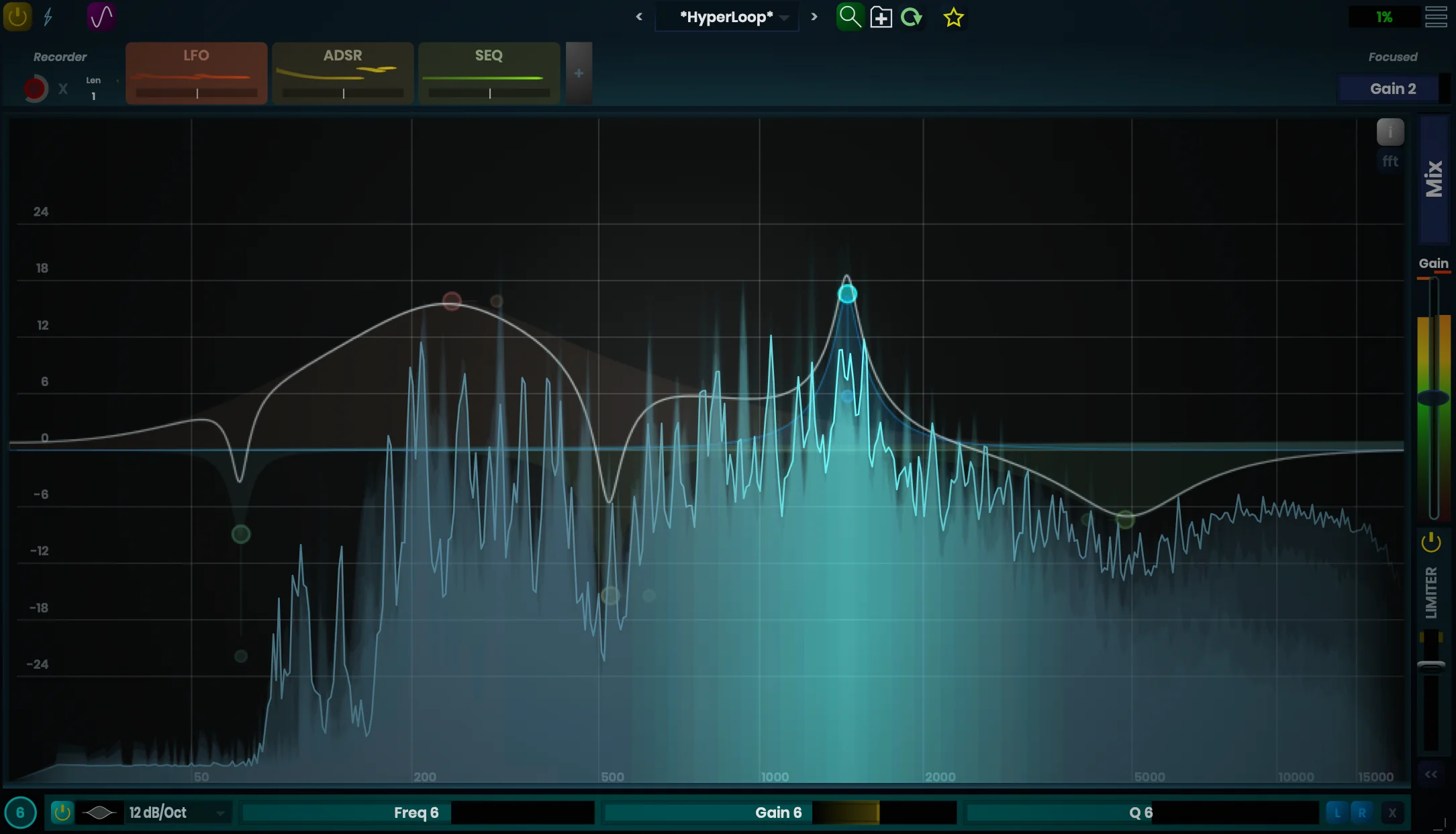The width and height of the screenshot is (1456, 834).
Task: Open the 12 dB/Oct slope dropdown
Action: click(177, 813)
